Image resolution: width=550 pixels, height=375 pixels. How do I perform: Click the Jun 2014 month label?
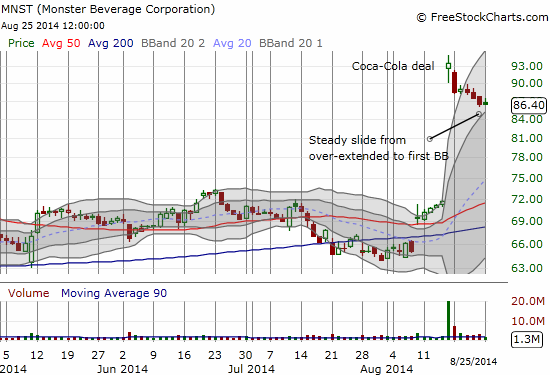[122, 369]
